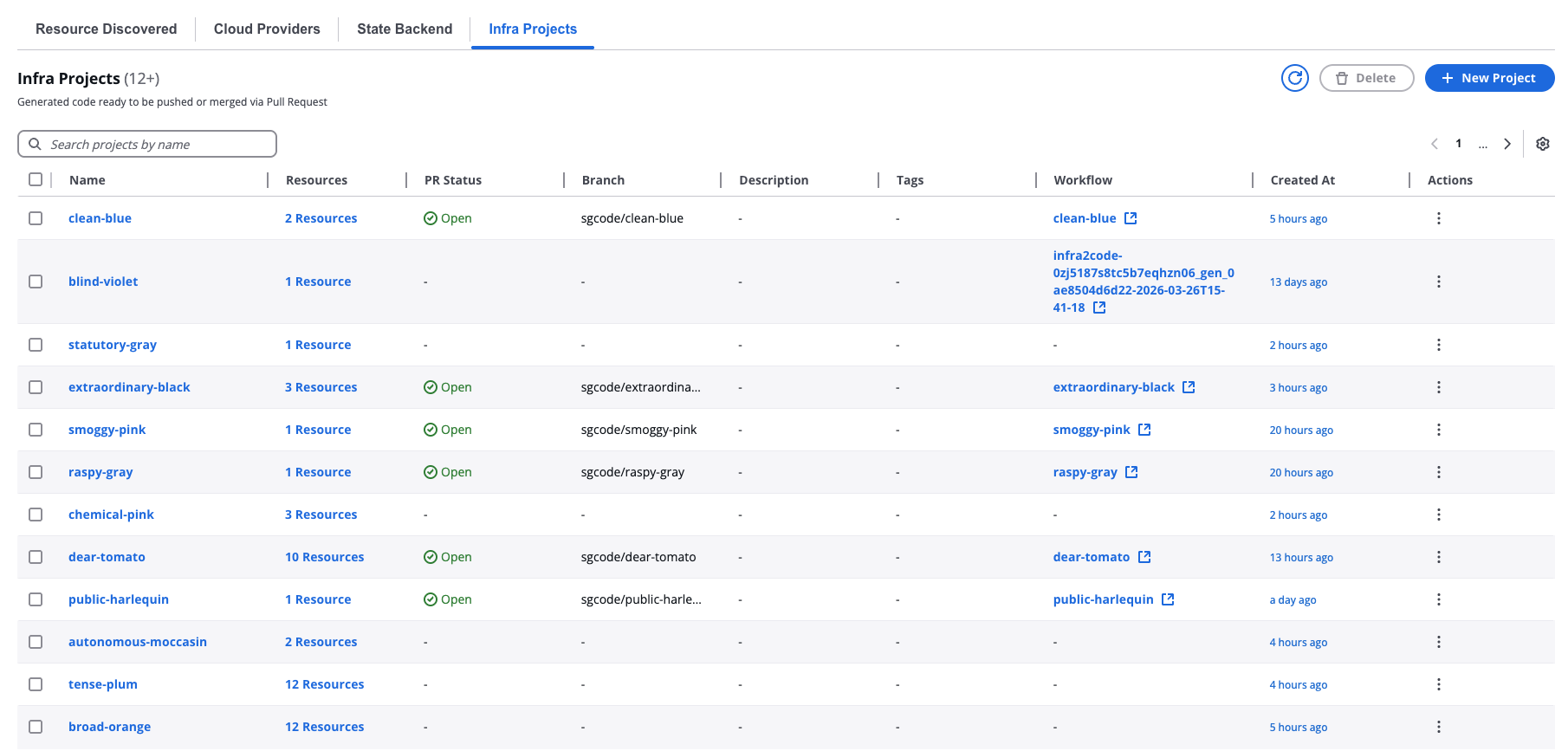Click the Delete button
Image resolution: width=1568 pixels, height=751 pixels.
1366,78
